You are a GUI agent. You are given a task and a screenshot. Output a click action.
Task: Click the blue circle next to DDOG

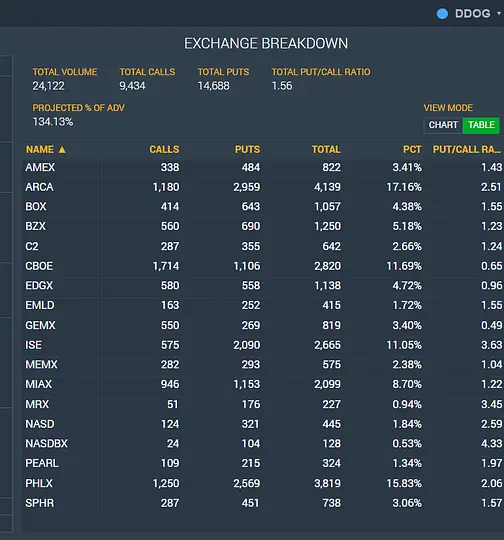[442, 14]
